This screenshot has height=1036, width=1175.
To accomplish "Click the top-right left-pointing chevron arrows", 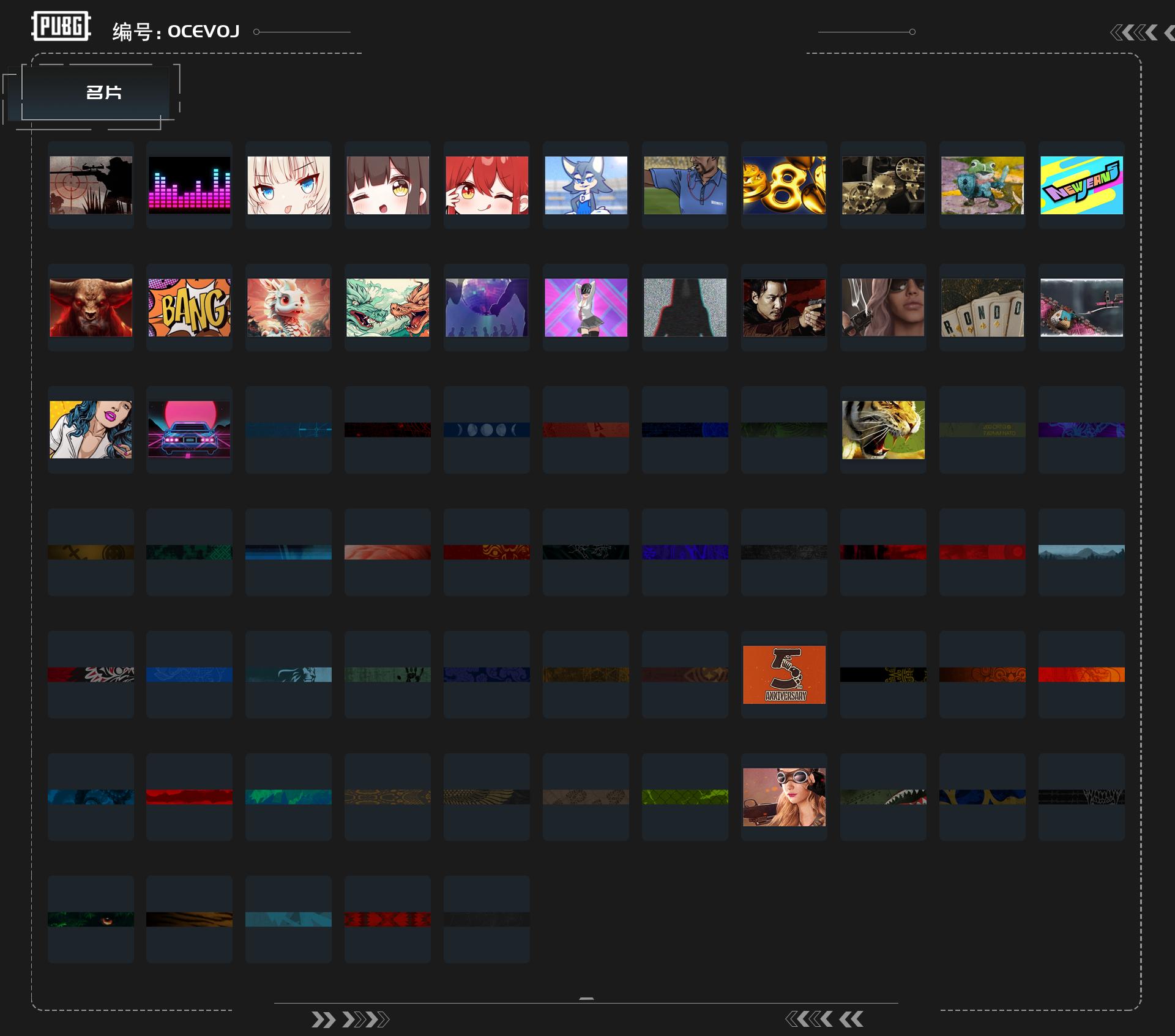I will tap(1142, 32).
